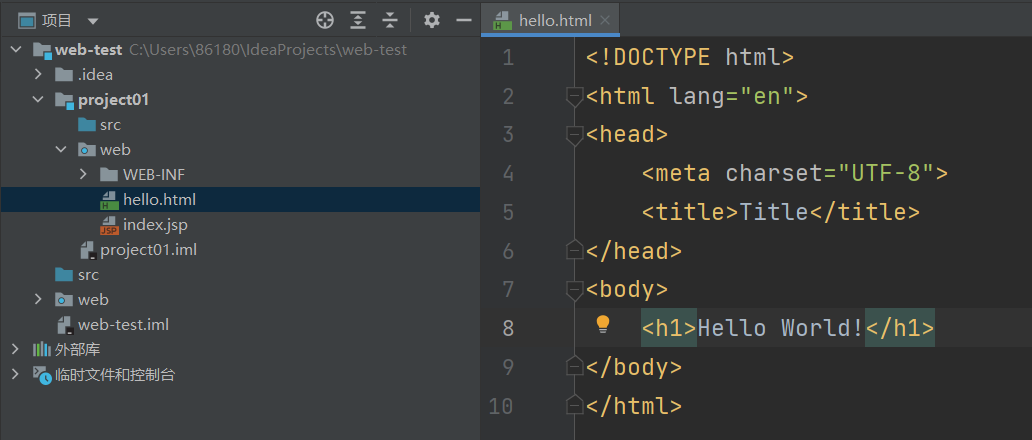
Task: Click the yellow lightbulb intention icon
Action: (603, 324)
